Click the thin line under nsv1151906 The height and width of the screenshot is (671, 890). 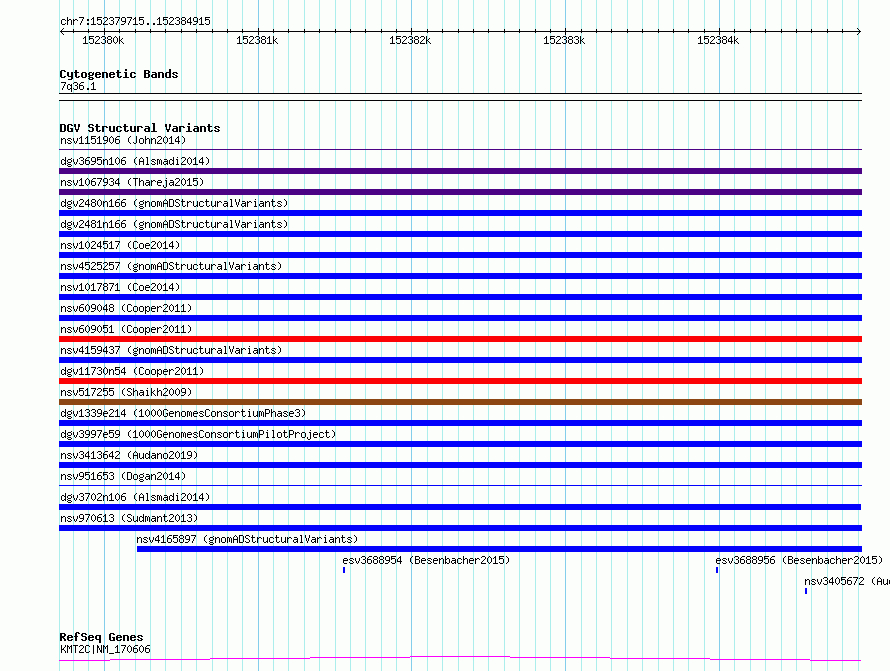[x=460, y=149]
